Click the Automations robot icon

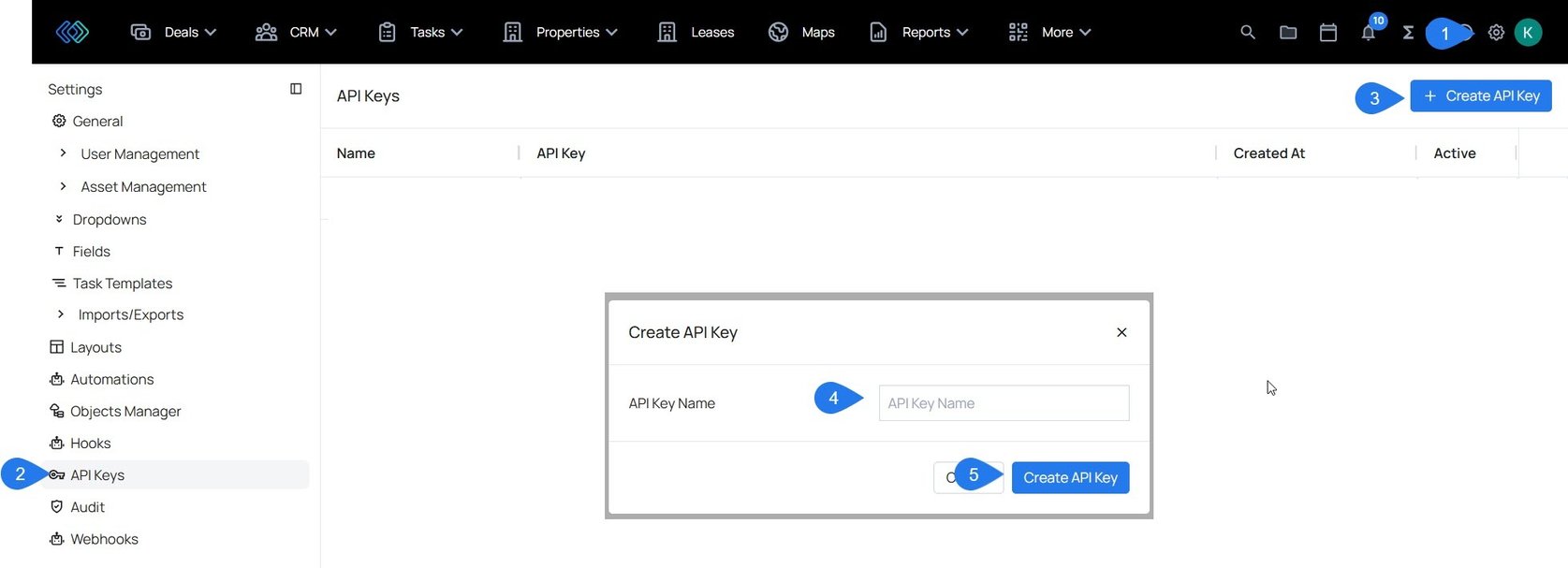(x=56, y=379)
